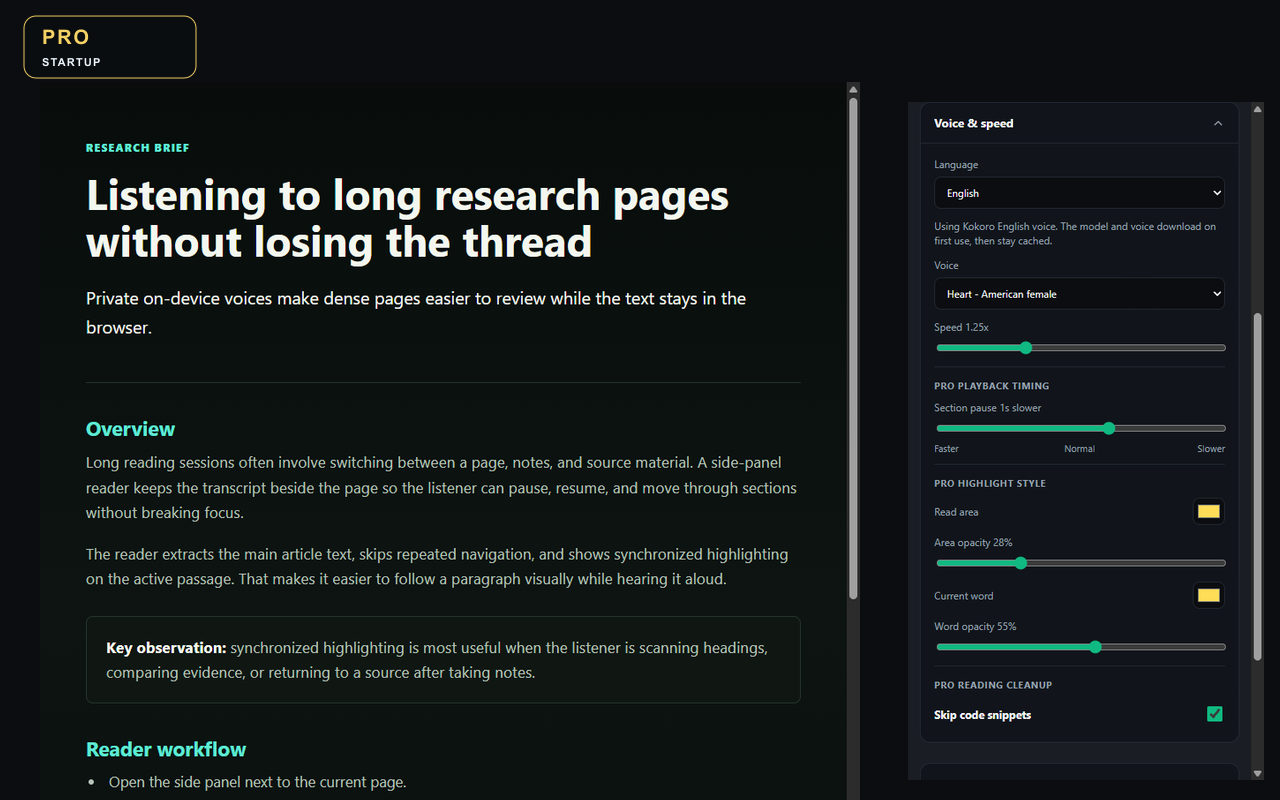Image resolution: width=1280 pixels, height=800 pixels.
Task: Click the Reader workflow heading
Action: click(166, 749)
